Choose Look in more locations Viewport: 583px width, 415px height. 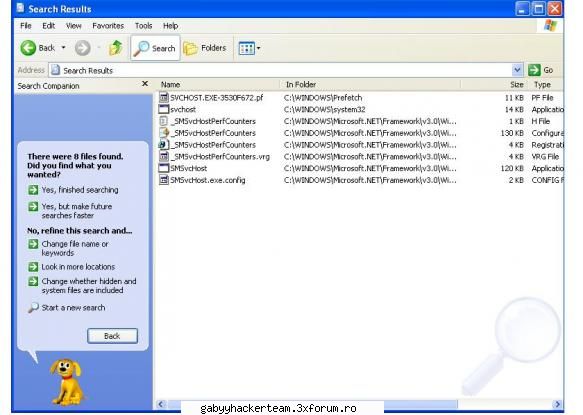(x=78, y=267)
